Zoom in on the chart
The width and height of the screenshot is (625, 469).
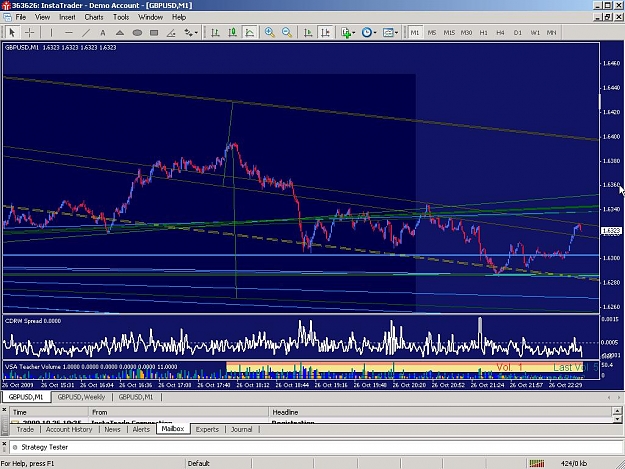(270, 33)
